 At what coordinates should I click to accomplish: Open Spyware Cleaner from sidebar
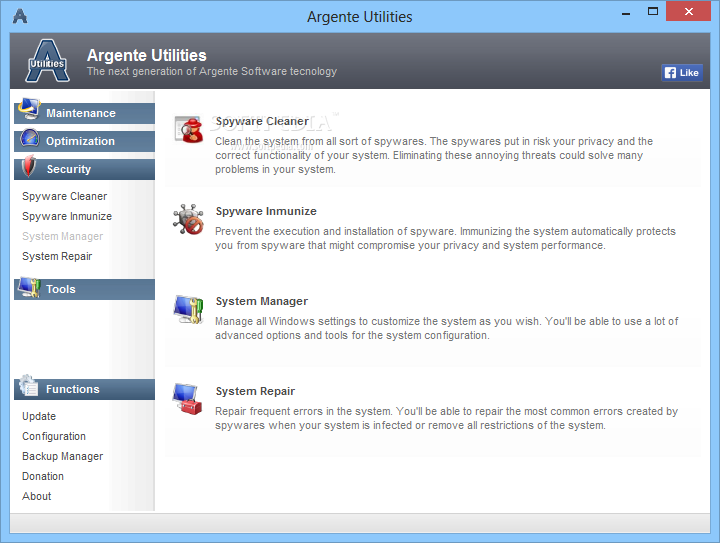64,196
